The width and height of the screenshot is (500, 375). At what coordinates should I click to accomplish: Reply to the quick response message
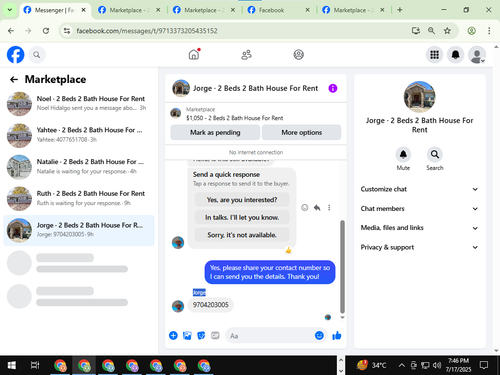point(317,208)
